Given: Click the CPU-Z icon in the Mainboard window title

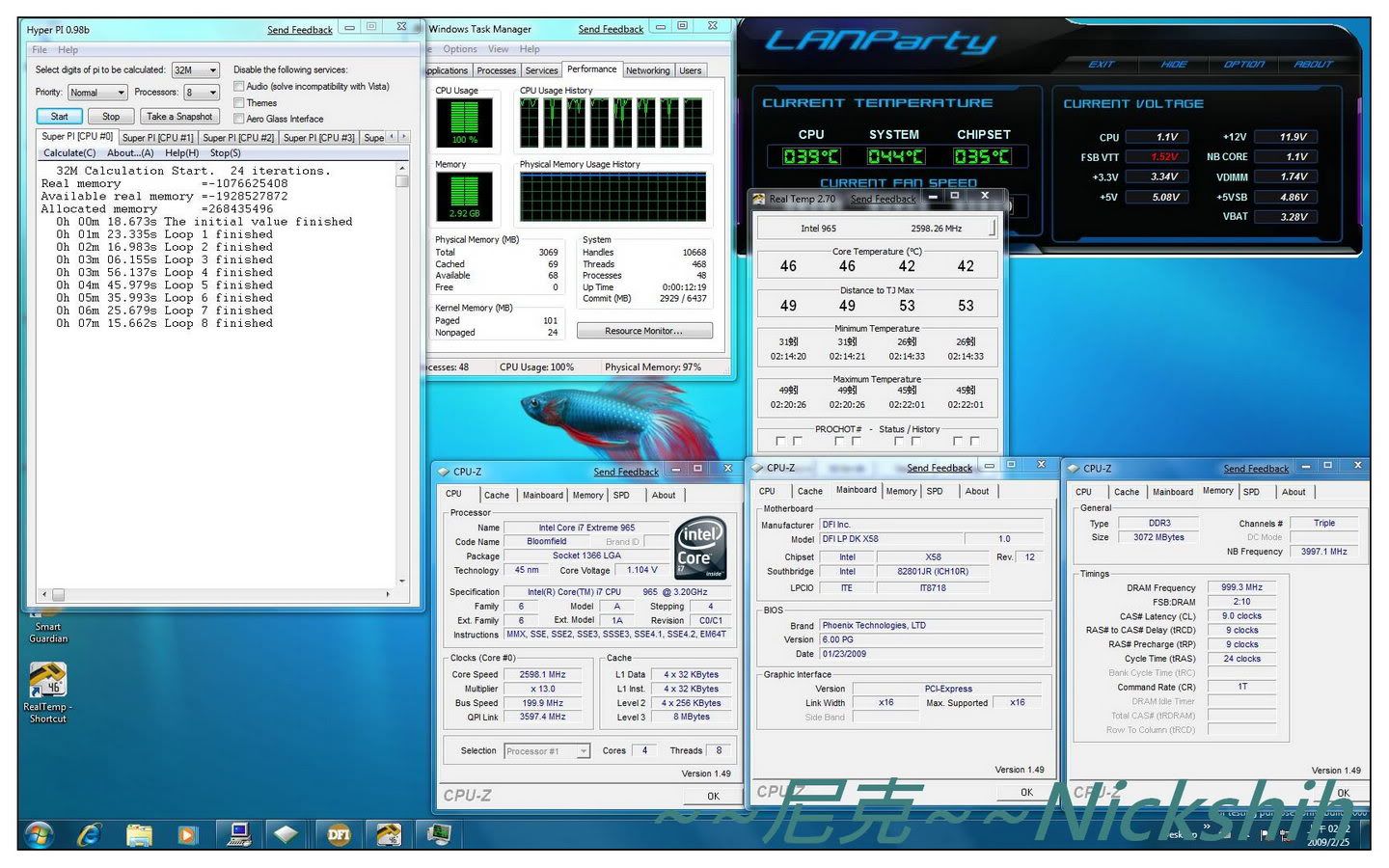Looking at the screenshot, I should (x=756, y=468).
